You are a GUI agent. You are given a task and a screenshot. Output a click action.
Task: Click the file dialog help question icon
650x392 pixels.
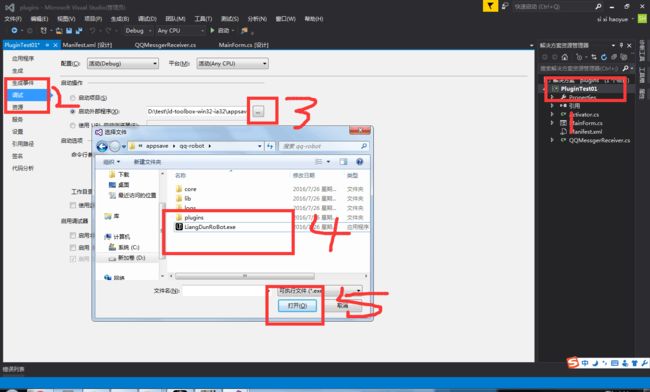coord(359,162)
